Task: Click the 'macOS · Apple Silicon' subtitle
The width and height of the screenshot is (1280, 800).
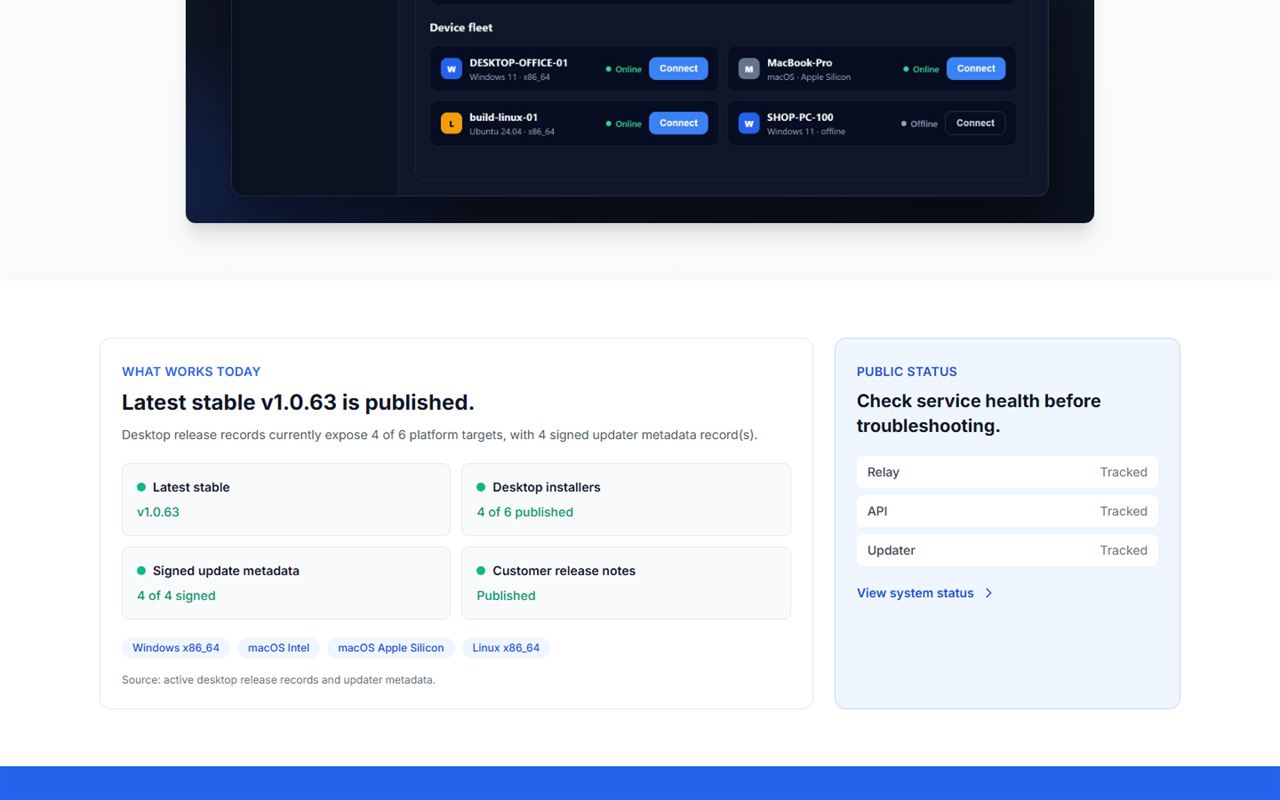Action: [809, 77]
